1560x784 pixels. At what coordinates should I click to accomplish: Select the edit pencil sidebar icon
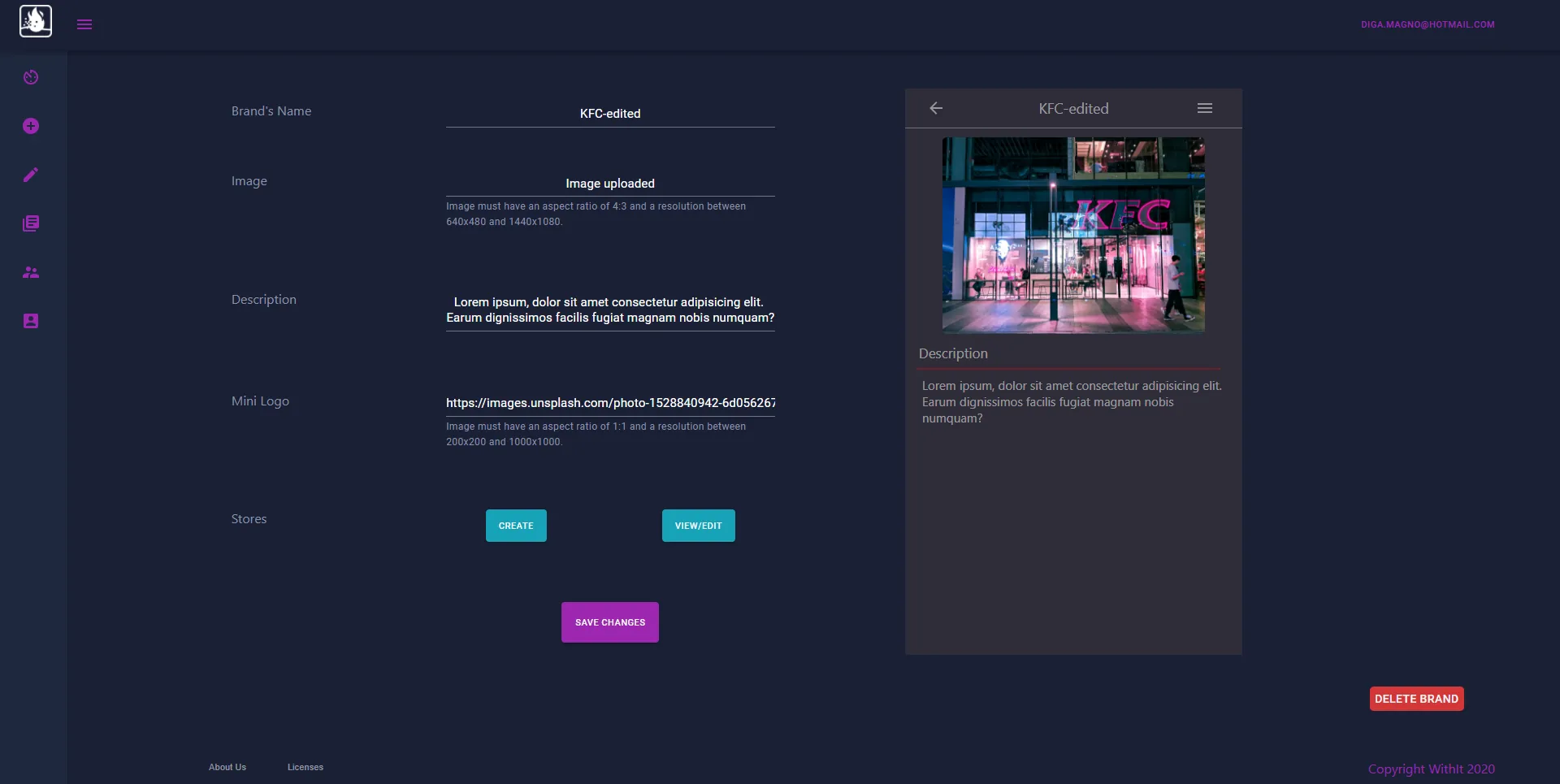tap(31, 175)
